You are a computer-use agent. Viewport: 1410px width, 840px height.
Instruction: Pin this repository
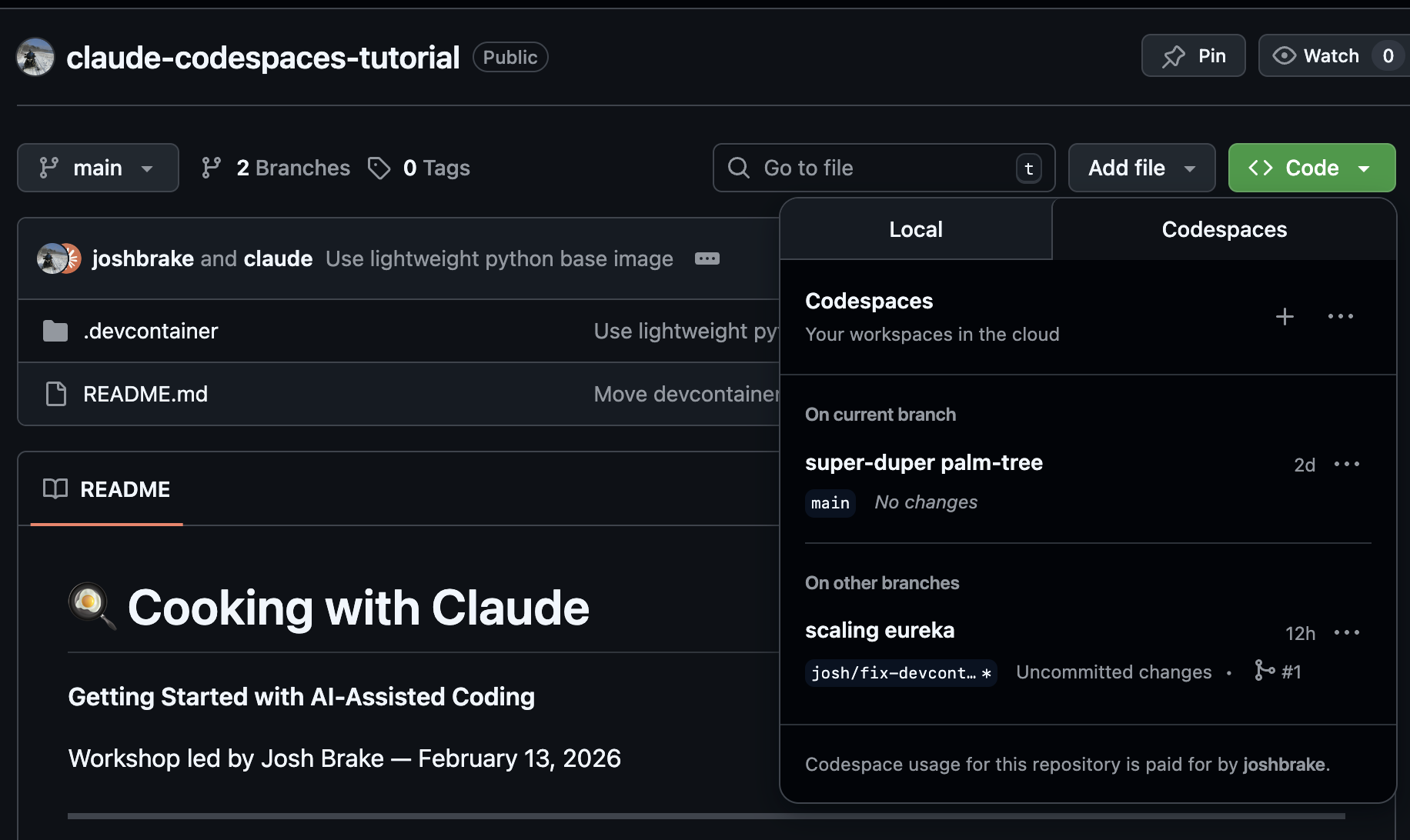click(x=1193, y=55)
